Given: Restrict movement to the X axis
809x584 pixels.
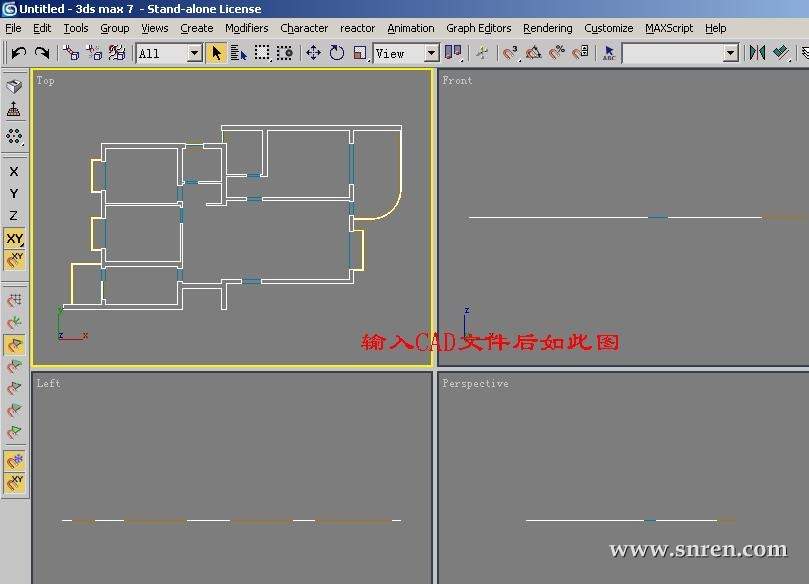Looking at the screenshot, I should pyautogui.click(x=14, y=171).
